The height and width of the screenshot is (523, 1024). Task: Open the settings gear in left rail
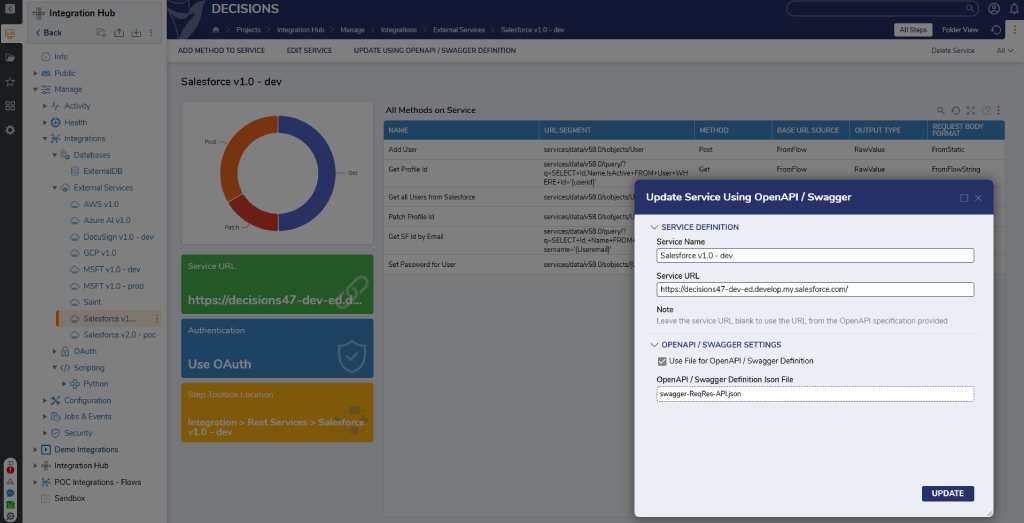[x=10, y=129]
